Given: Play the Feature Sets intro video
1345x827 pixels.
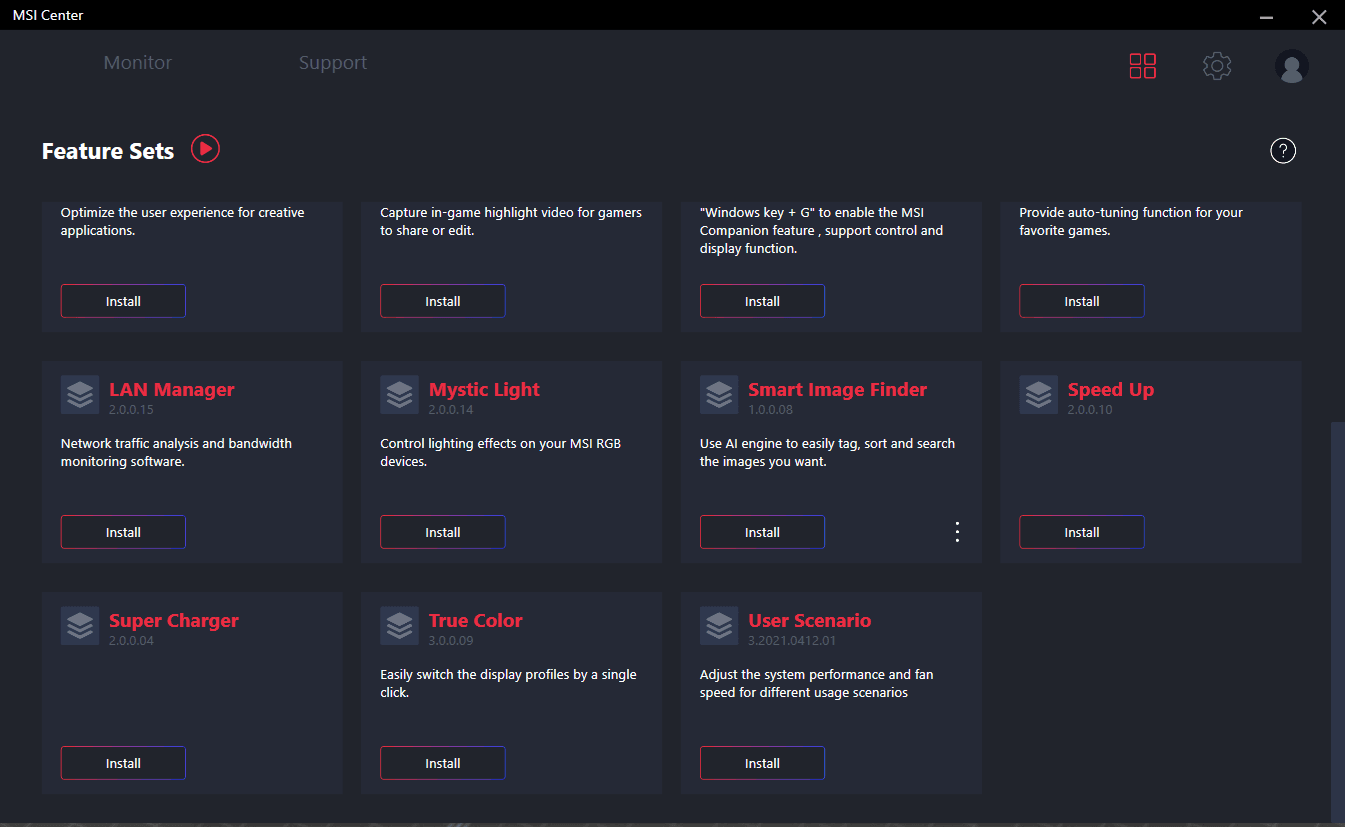Looking at the screenshot, I should tap(205, 149).
